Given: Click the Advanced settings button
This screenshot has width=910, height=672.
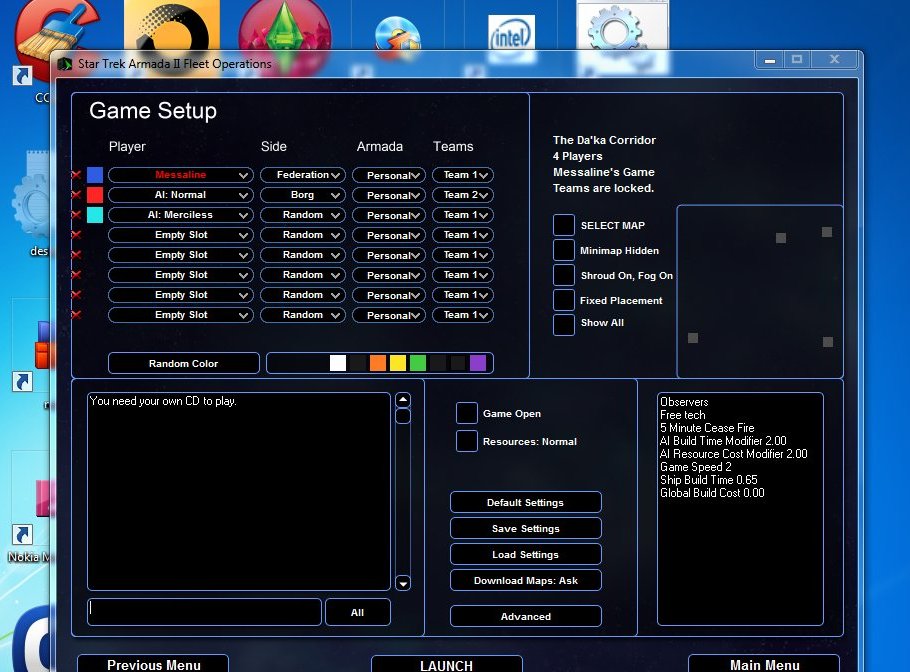Looking at the screenshot, I should point(526,616).
